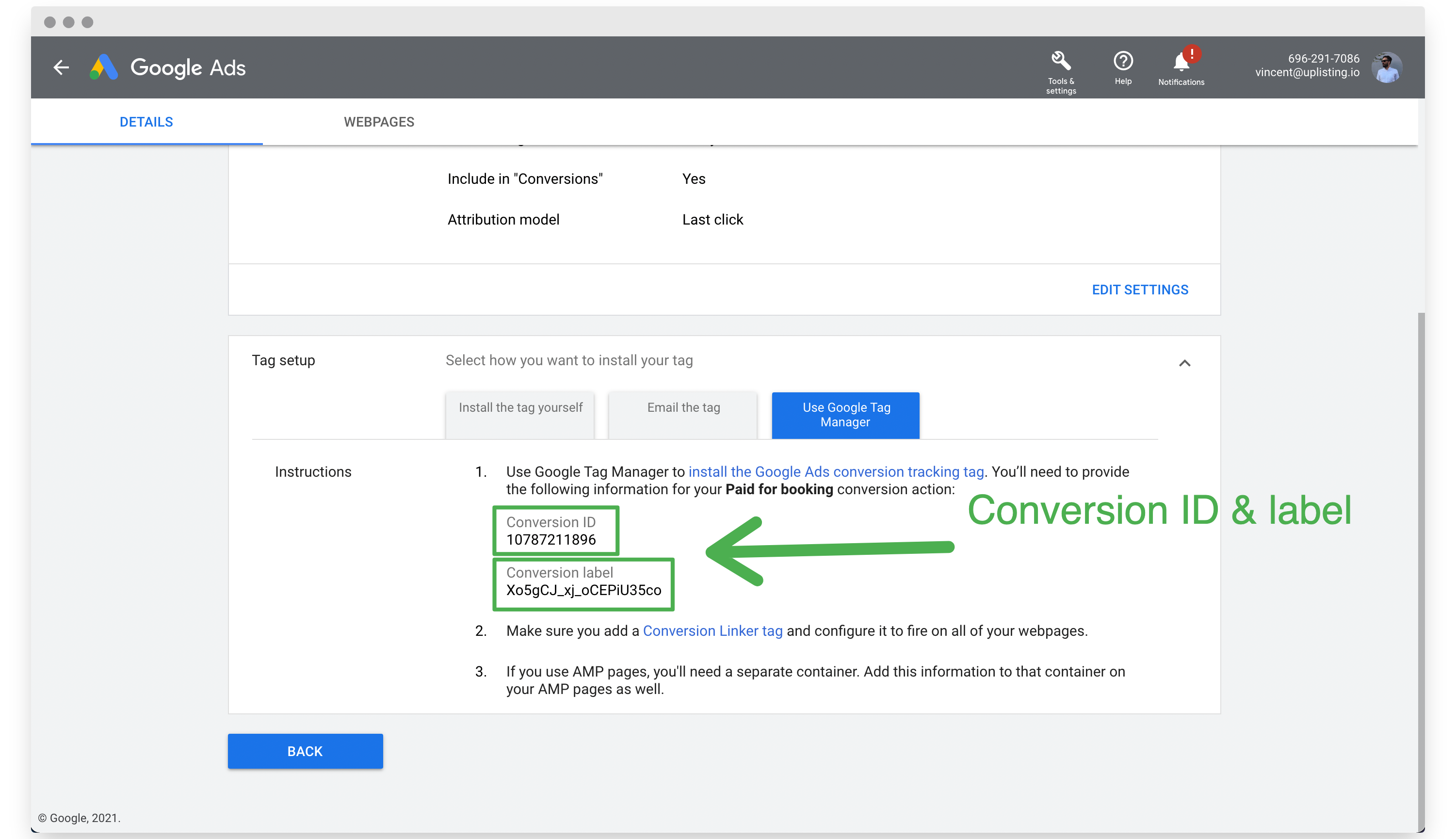Open the Conversion Linker tag link
This screenshot has width=1456, height=839.
(713, 631)
